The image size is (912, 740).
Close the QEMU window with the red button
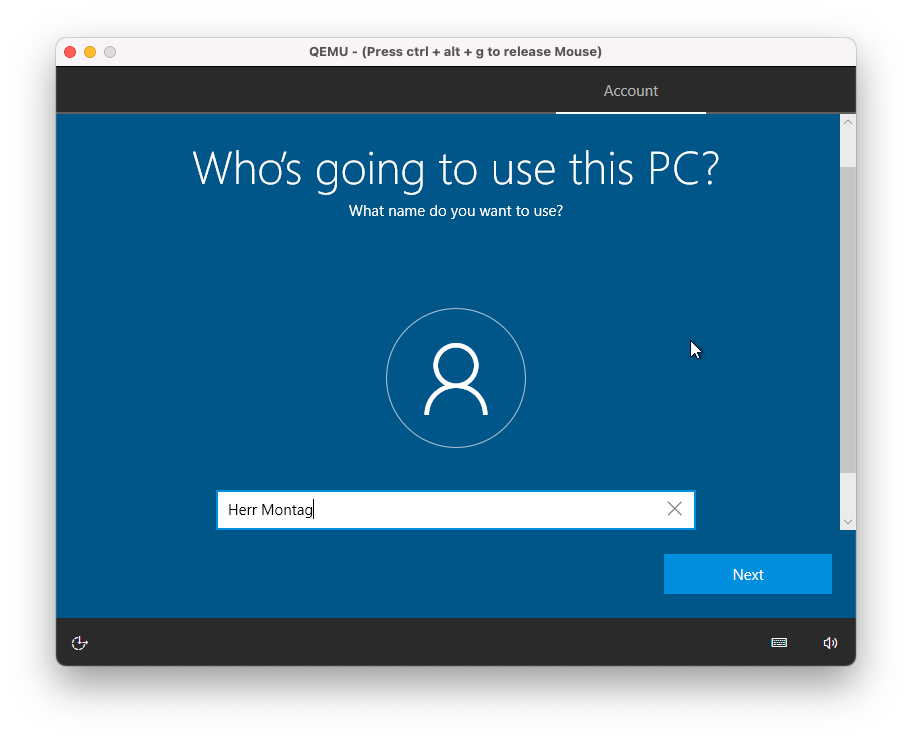tap(70, 52)
